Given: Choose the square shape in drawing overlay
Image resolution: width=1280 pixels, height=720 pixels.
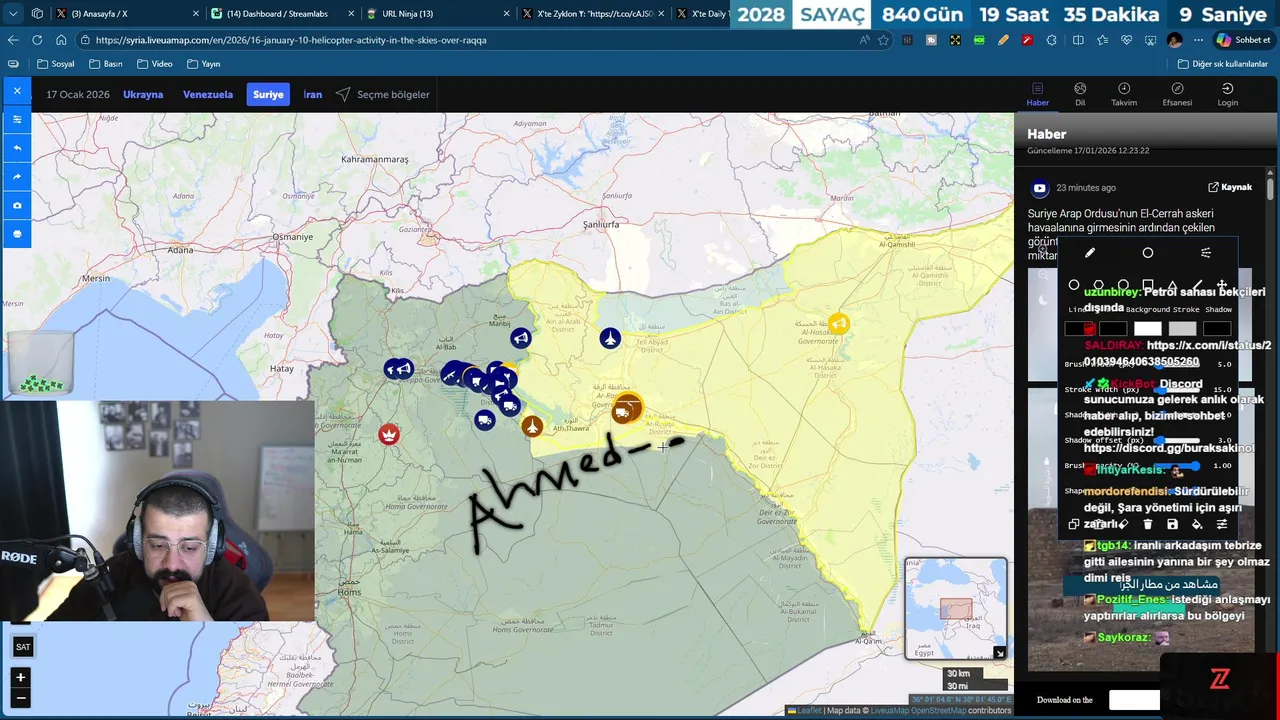Looking at the screenshot, I should (x=1148, y=286).
